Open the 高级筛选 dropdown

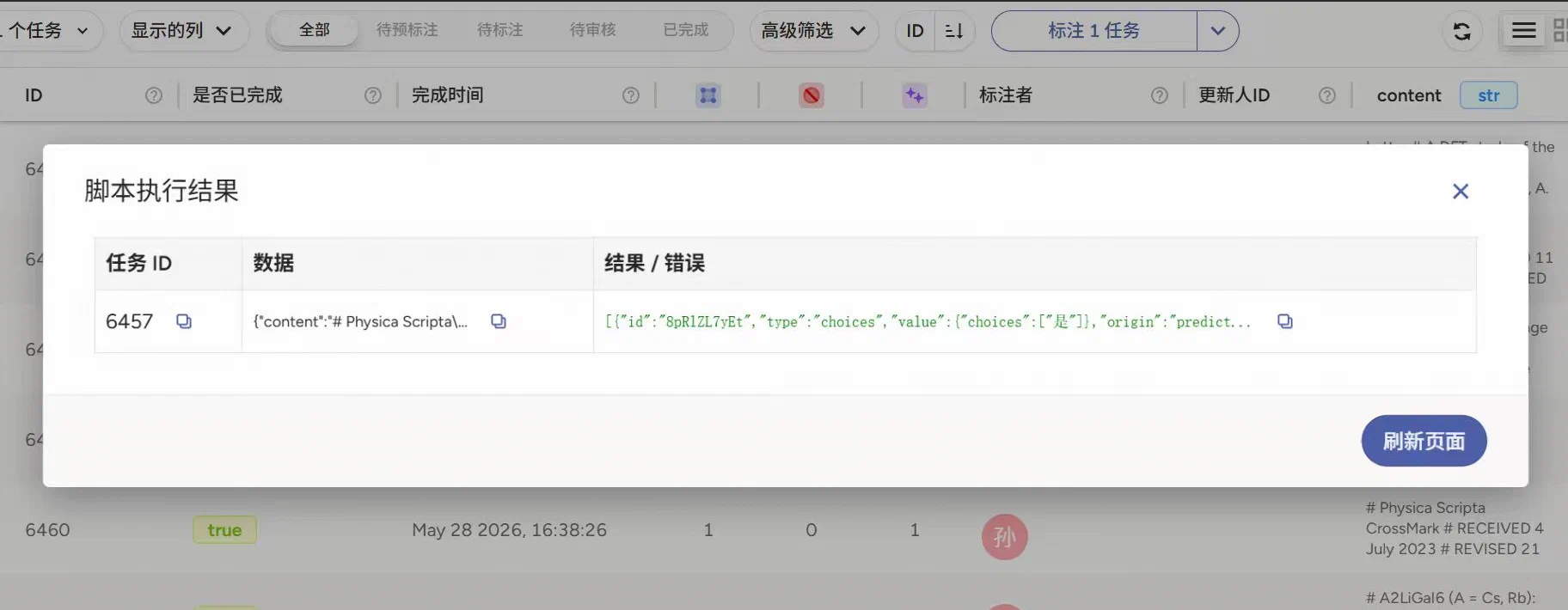tap(813, 31)
